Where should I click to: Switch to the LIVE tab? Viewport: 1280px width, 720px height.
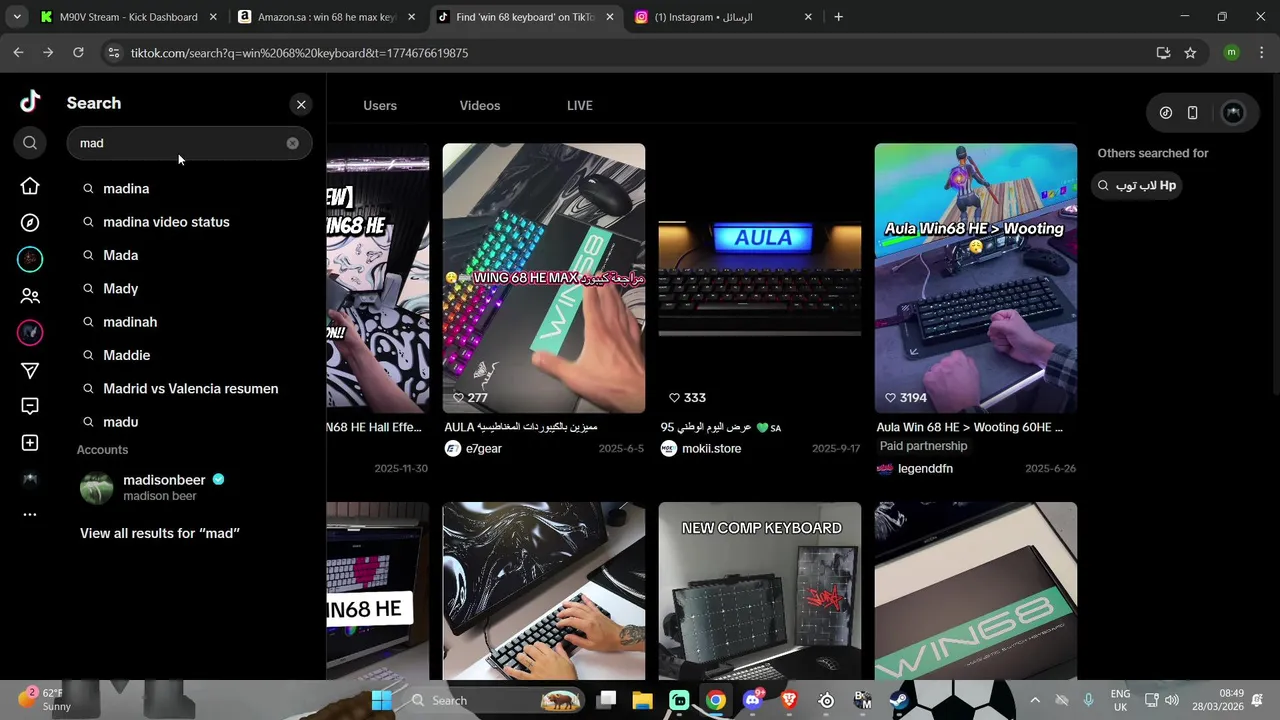click(x=580, y=105)
